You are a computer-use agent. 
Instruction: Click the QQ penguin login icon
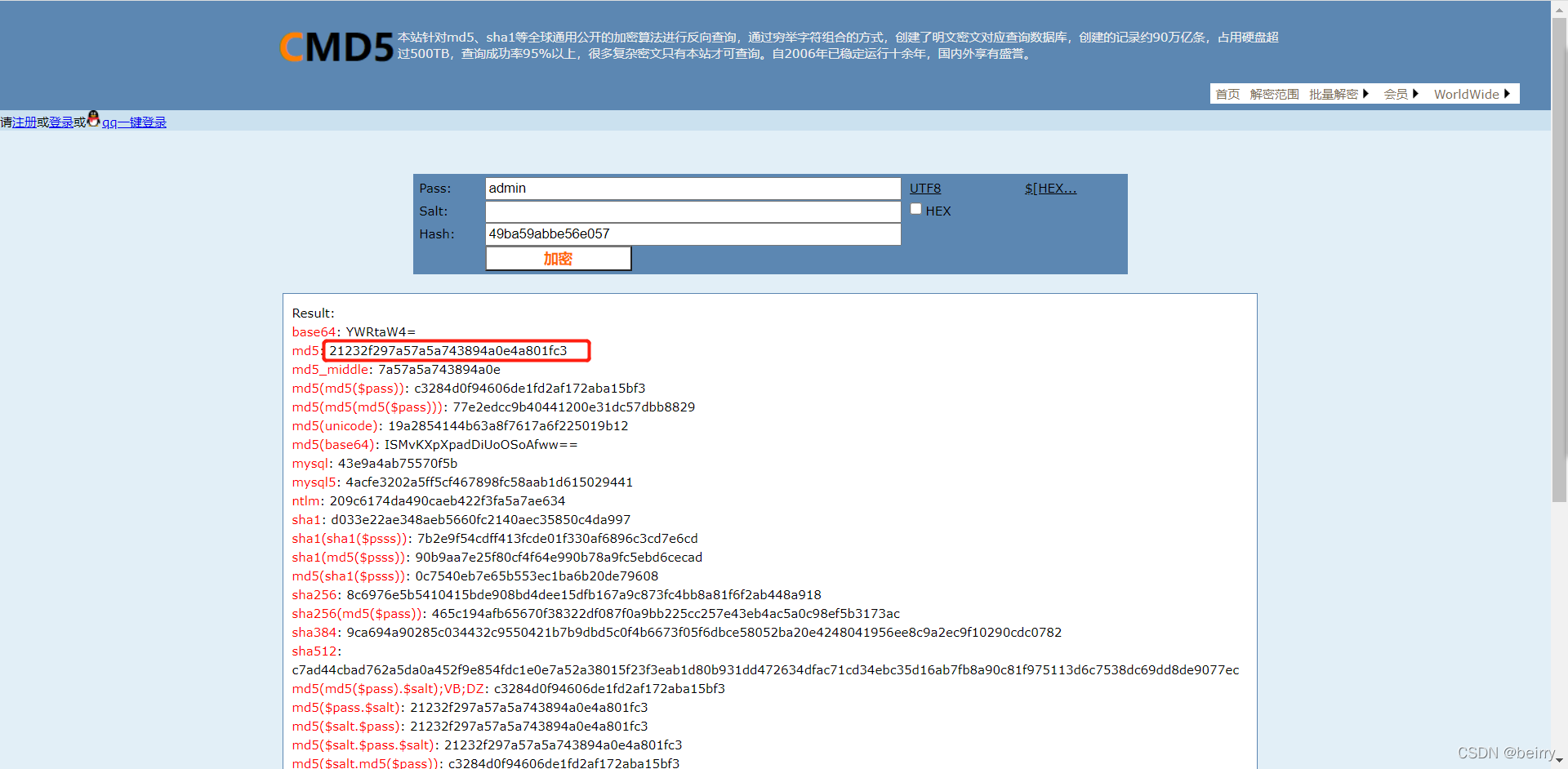[x=93, y=119]
